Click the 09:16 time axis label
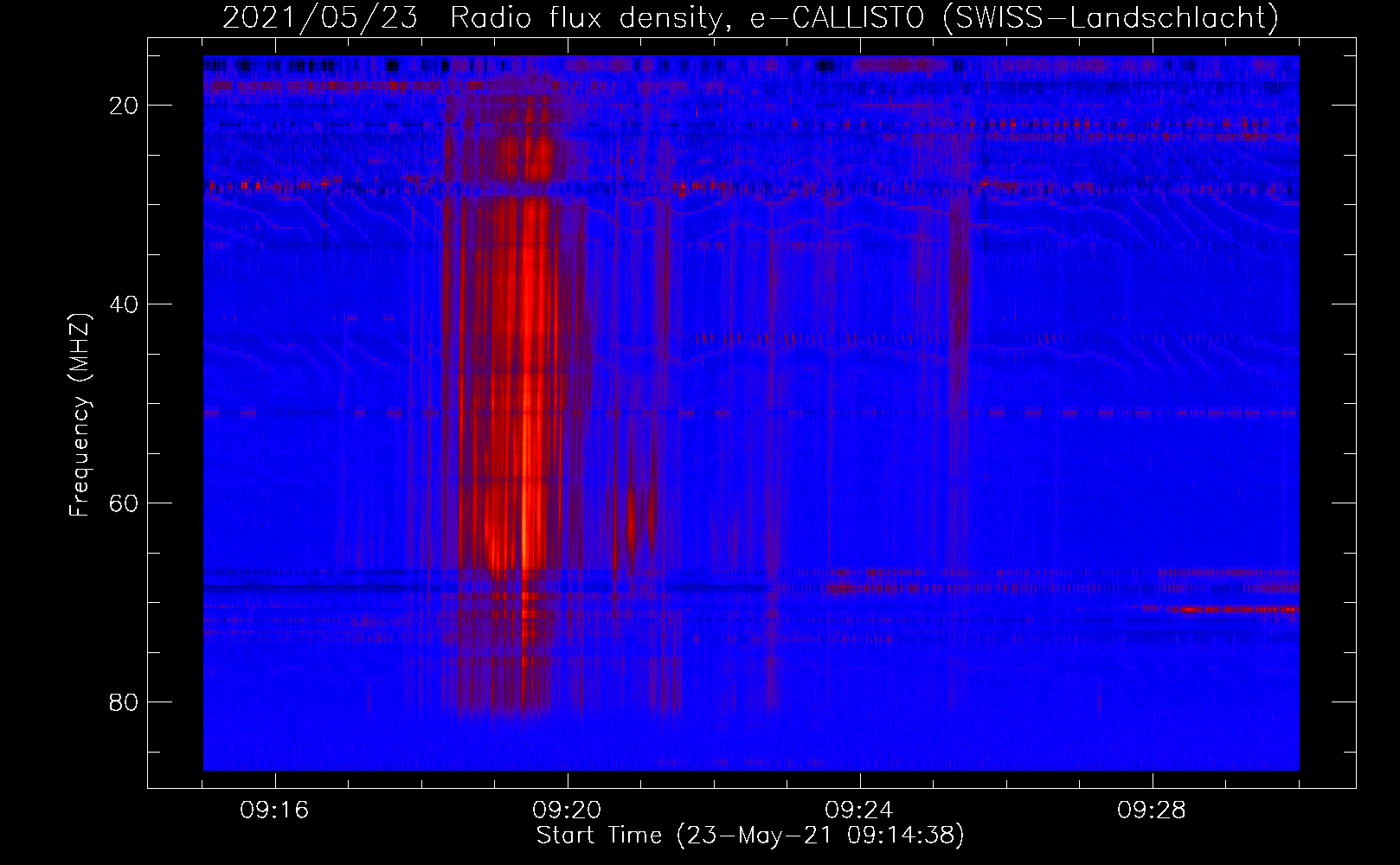This screenshot has height=865, width=1400. point(274,811)
